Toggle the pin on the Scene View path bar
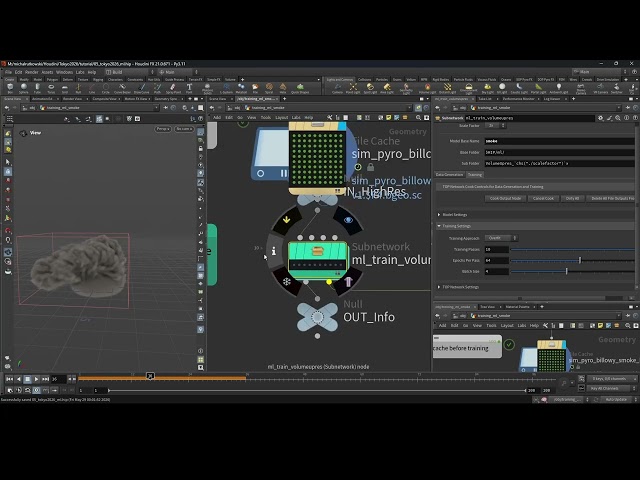 pyautogui.click(x=165, y=108)
